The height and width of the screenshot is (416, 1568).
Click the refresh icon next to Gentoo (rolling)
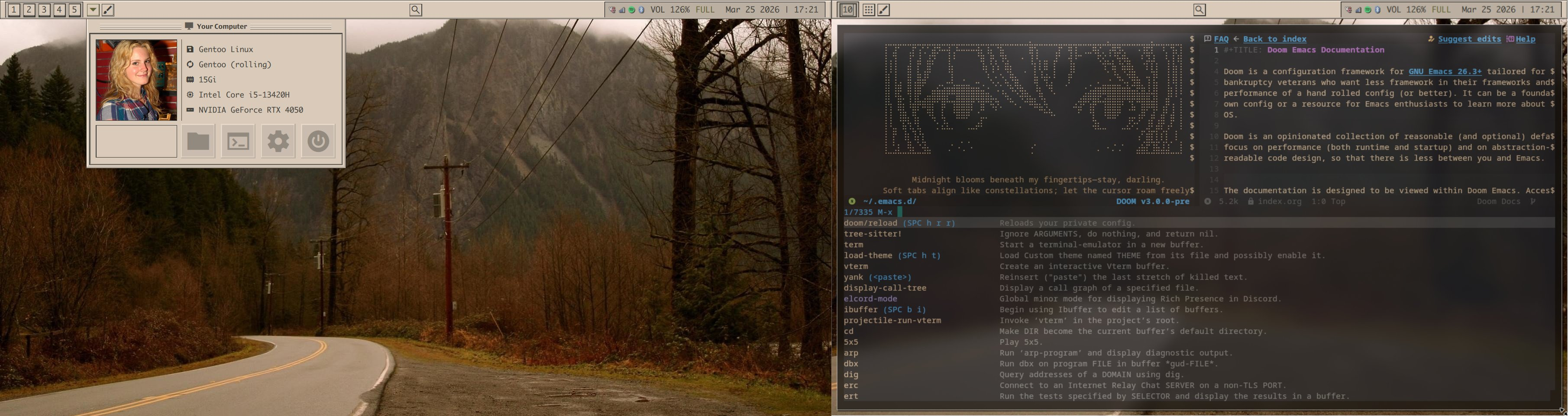[190, 64]
